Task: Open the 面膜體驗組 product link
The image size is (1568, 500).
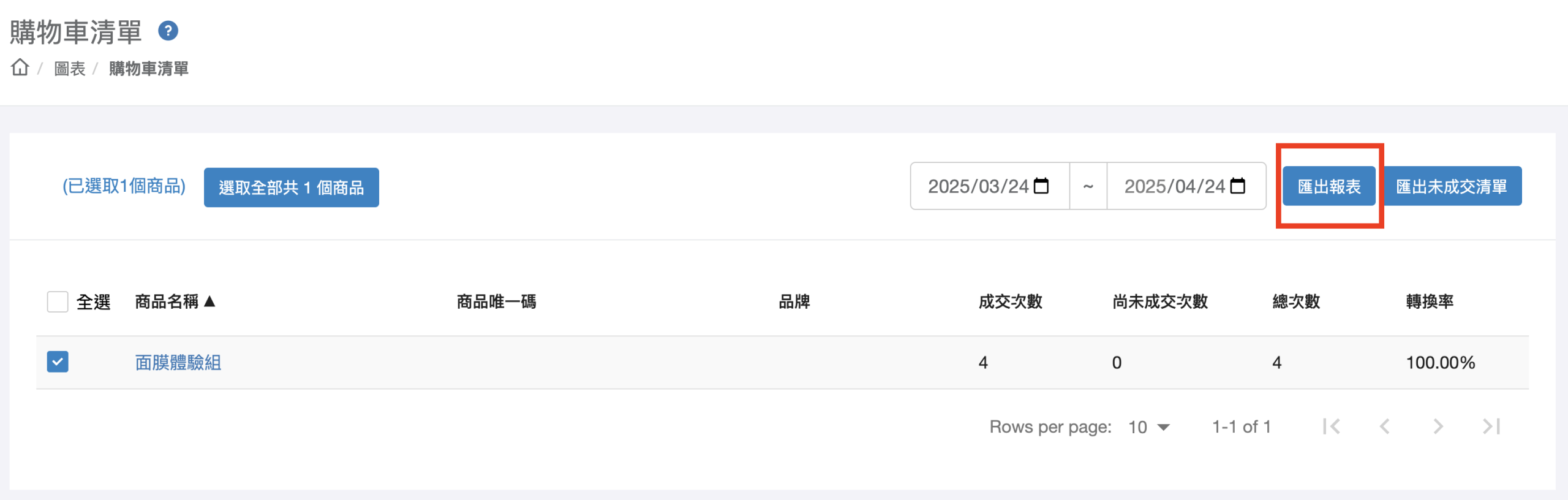Action: click(x=178, y=363)
